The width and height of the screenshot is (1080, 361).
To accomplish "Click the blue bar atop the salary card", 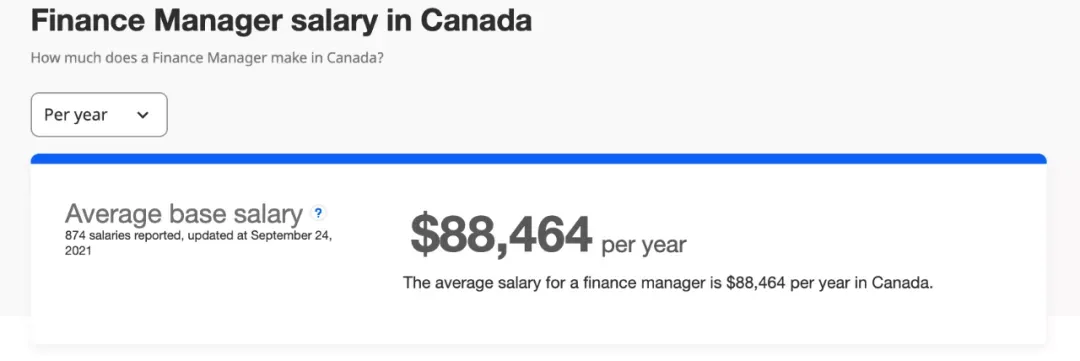I will pyautogui.click(x=539, y=158).
